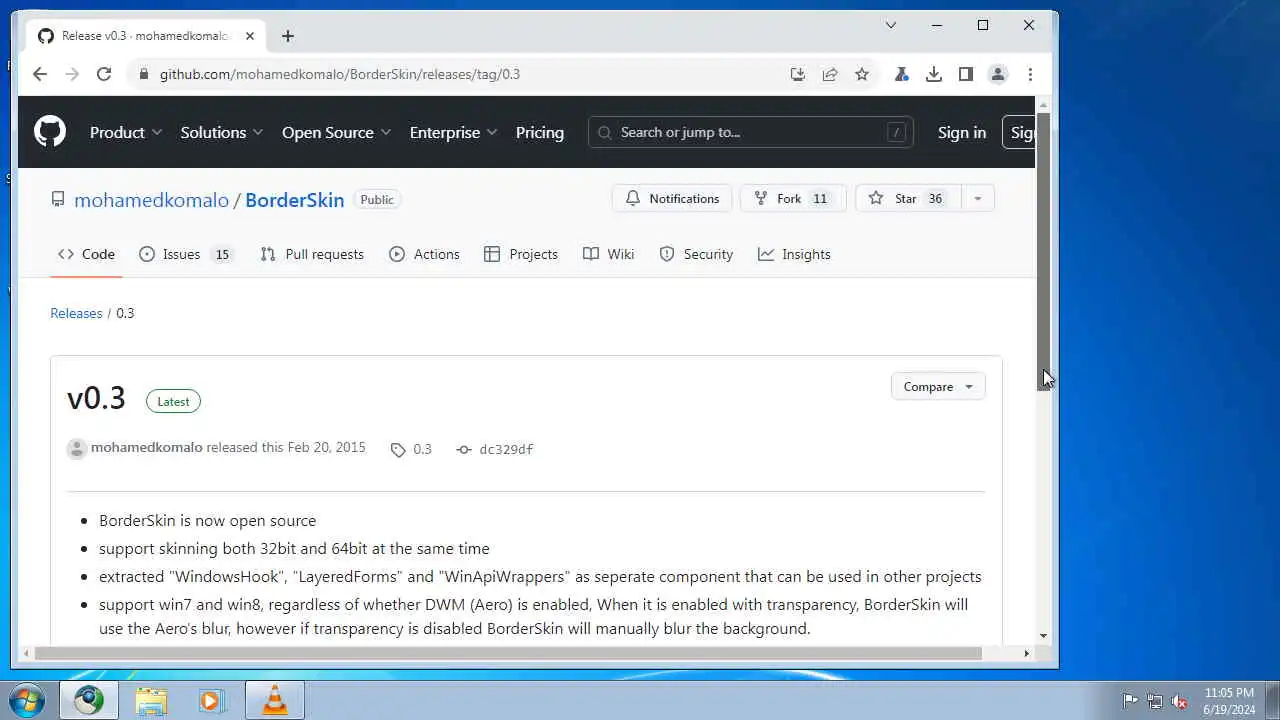The height and width of the screenshot is (720, 1280).
Task: Expand the Open Source menu
Action: 337,132
